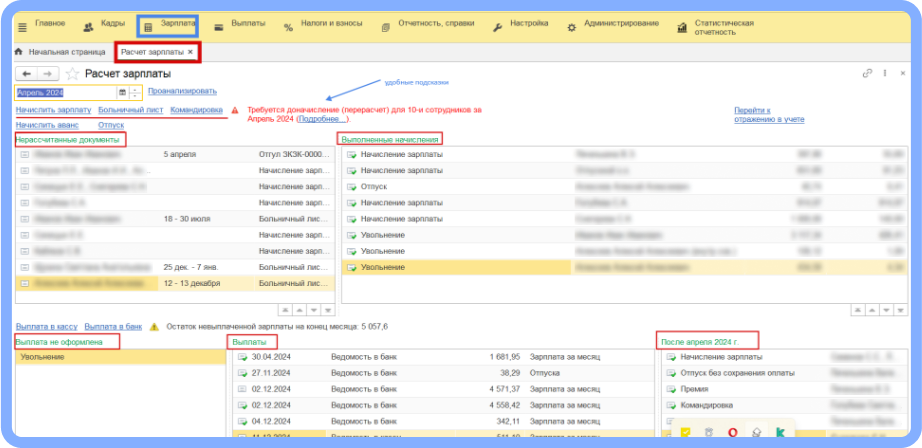The width and height of the screenshot is (922, 448).
Task: Copy page link using the chain icon
Action: coord(867,73)
